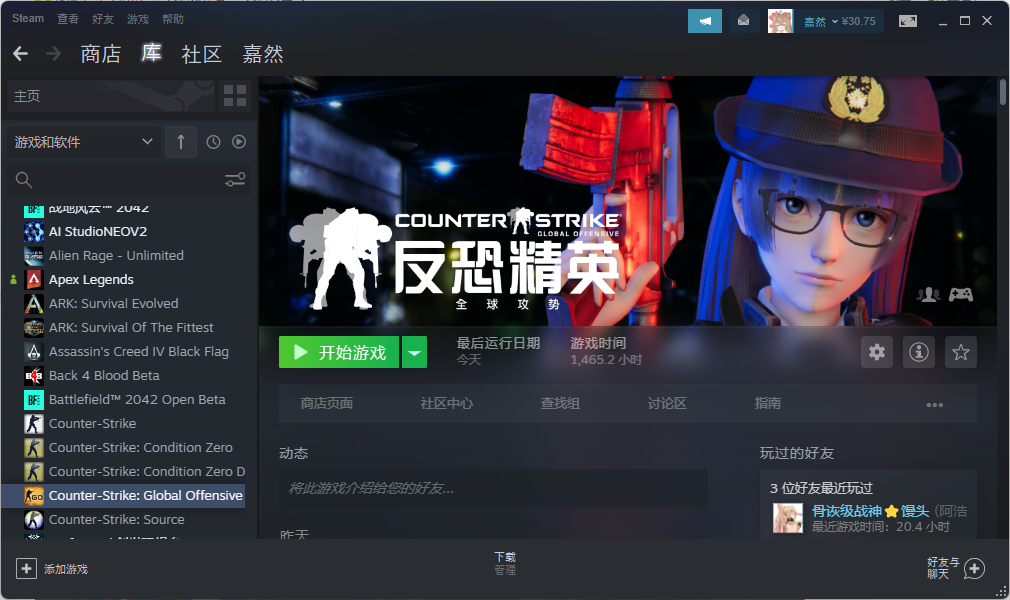
Task: Open the game settings gear icon
Action: tap(877, 352)
